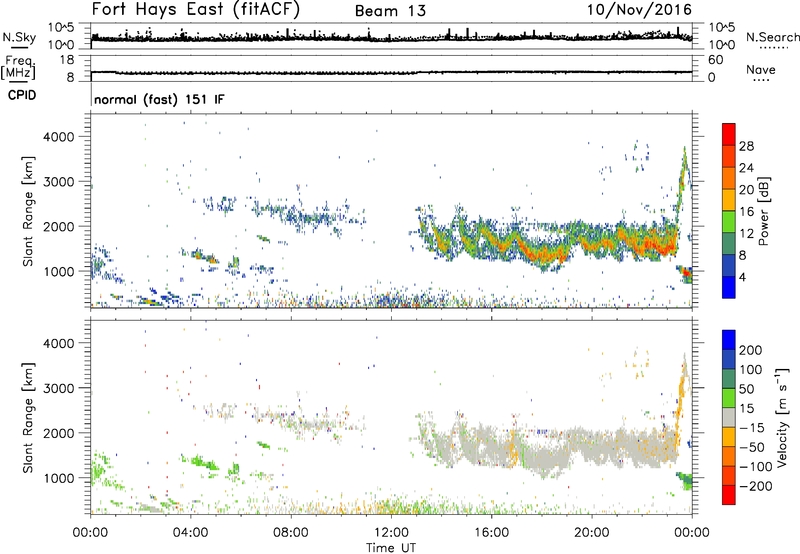Click the 'Fort Hays East (fitACF)' title
Image resolution: width=800 pixels, height=554 pixels.
pos(195,9)
